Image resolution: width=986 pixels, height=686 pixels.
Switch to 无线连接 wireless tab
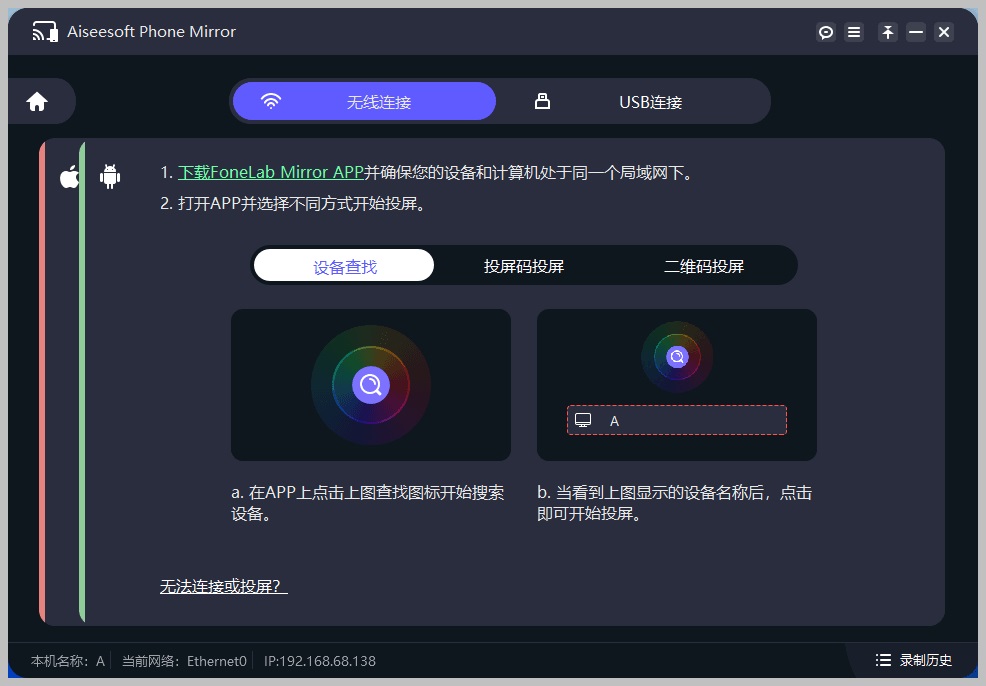tap(364, 101)
